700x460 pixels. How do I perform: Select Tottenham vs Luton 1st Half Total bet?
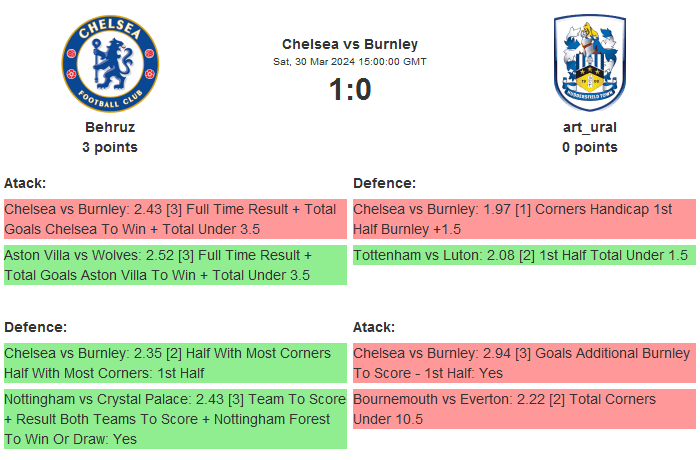pyautogui.click(x=524, y=255)
